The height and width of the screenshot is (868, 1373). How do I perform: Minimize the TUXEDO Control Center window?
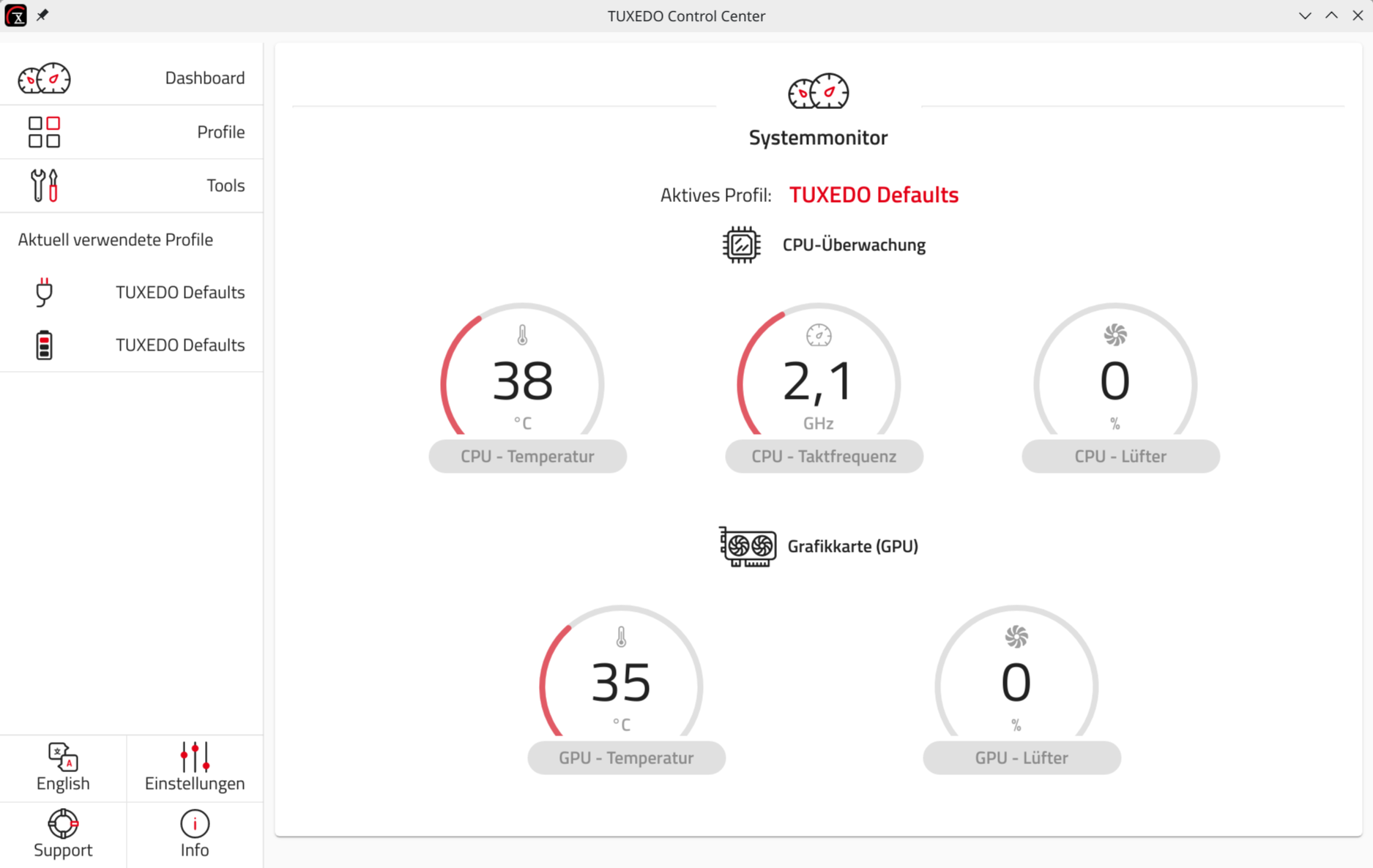click(1305, 15)
